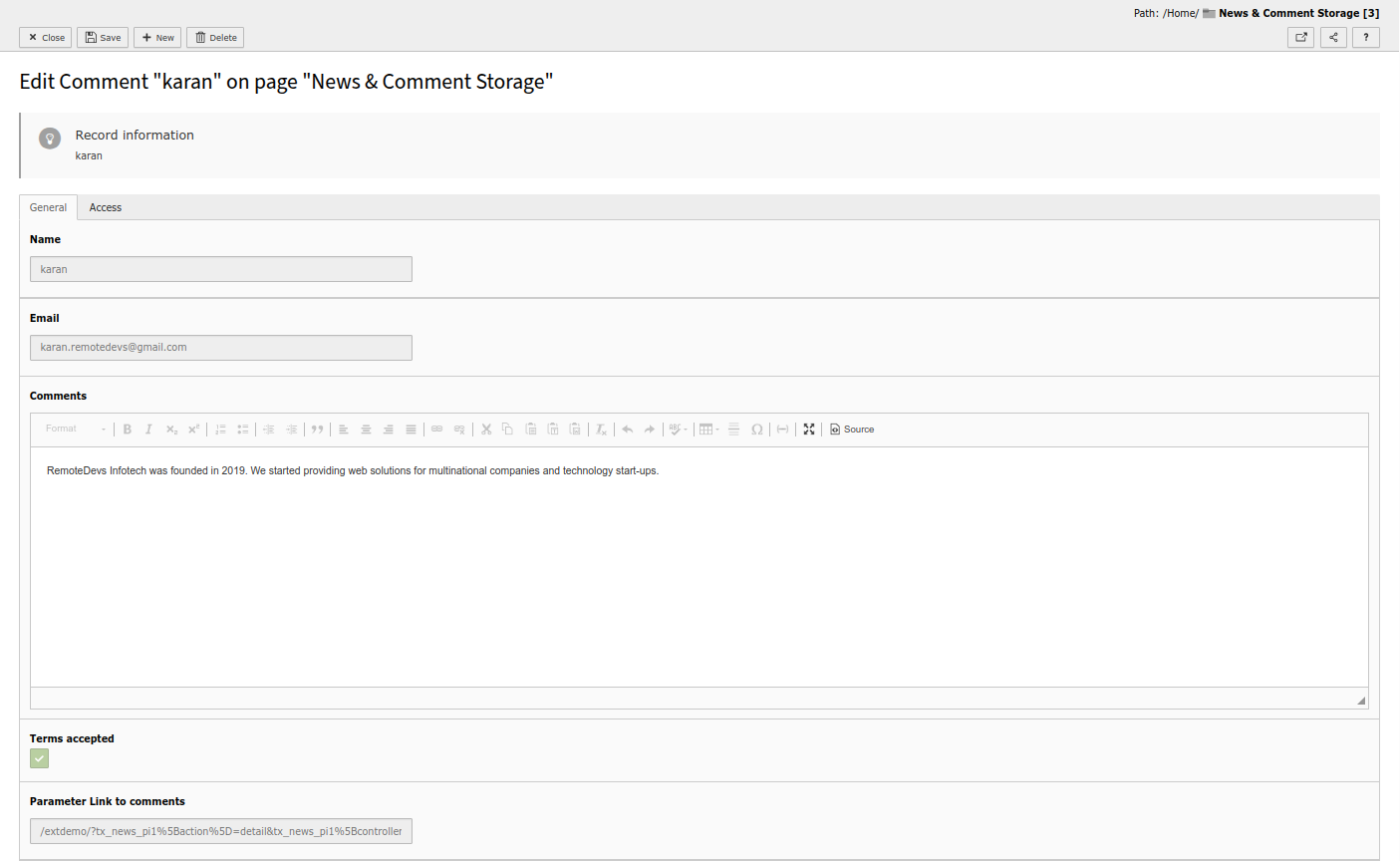
Task: Undo the last editor change
Action: (627, 429)
